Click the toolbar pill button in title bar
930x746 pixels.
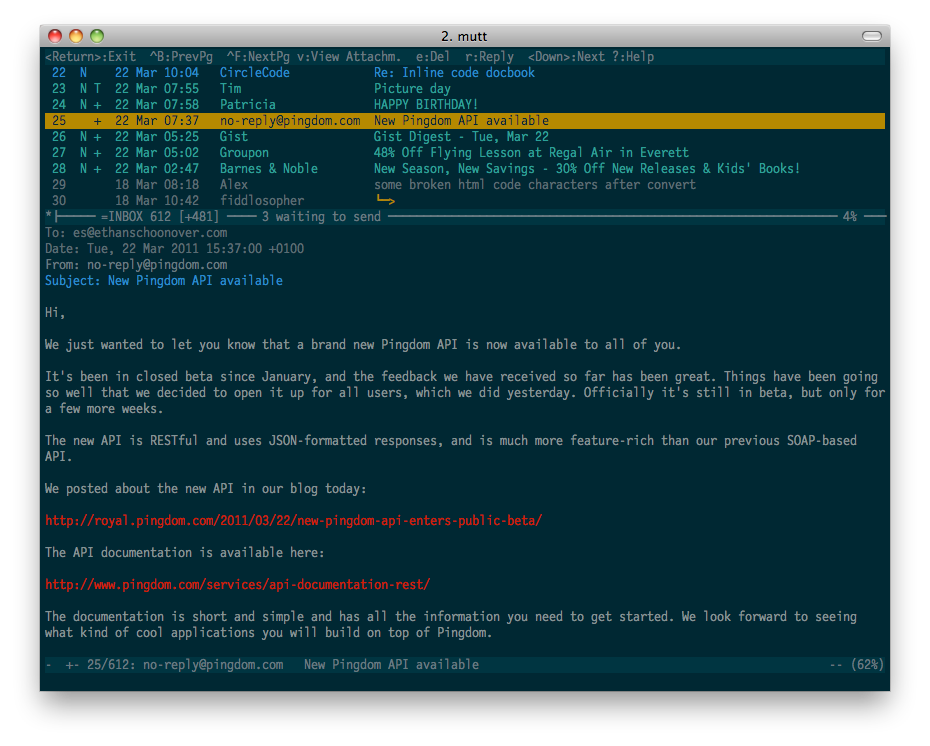click(872, 36)
